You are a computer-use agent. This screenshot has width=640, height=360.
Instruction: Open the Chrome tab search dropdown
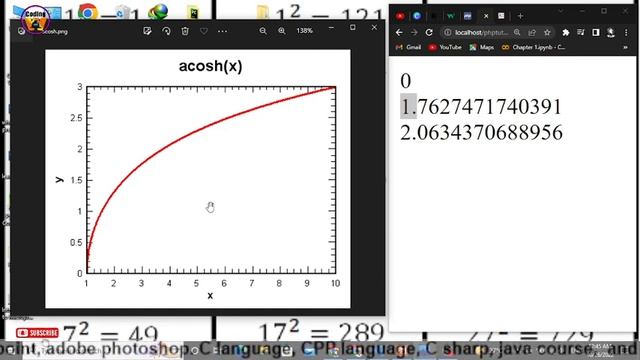click(x=561, y=11)
